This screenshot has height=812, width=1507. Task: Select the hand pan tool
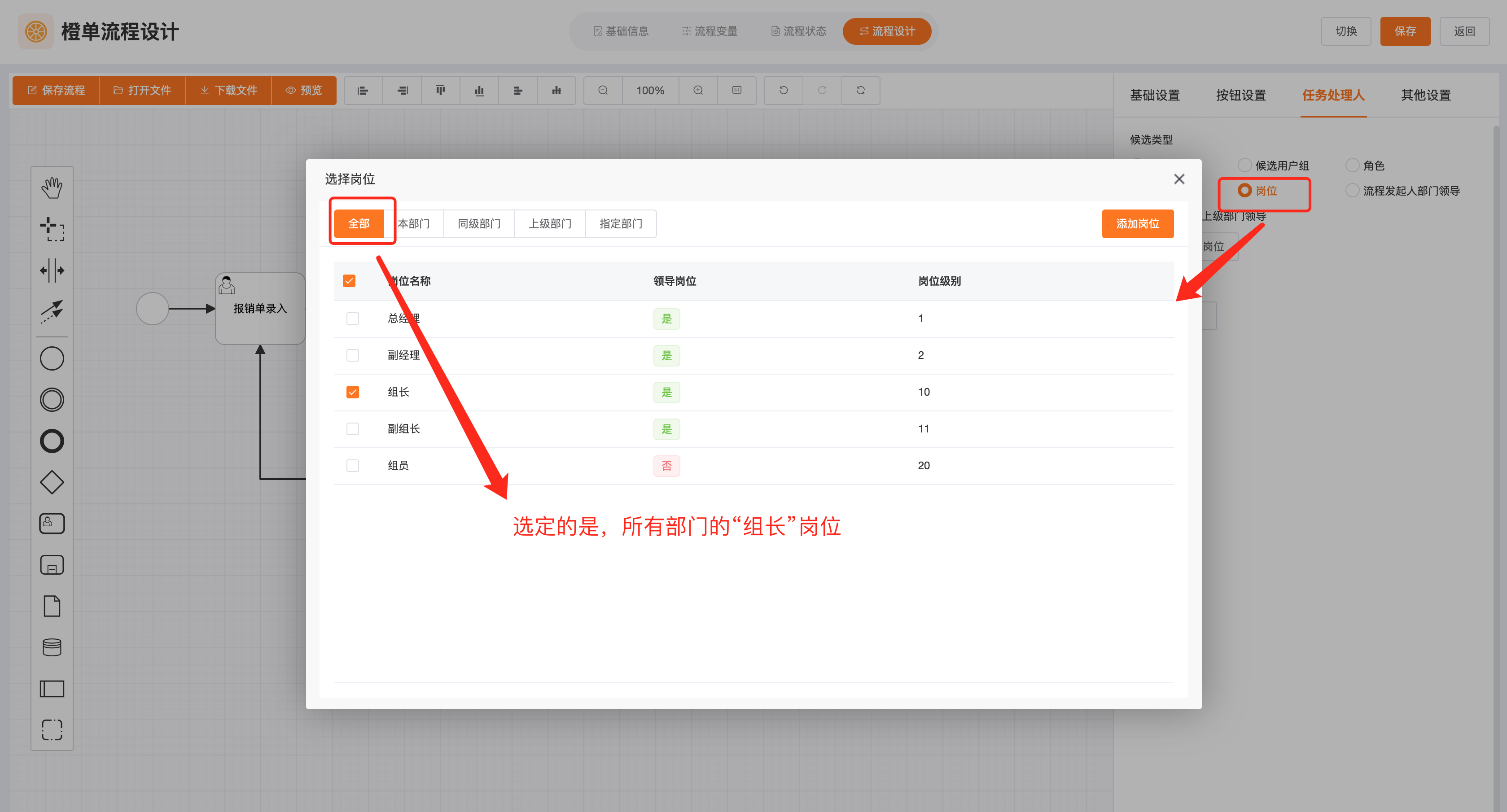click(x=52, y=188)
